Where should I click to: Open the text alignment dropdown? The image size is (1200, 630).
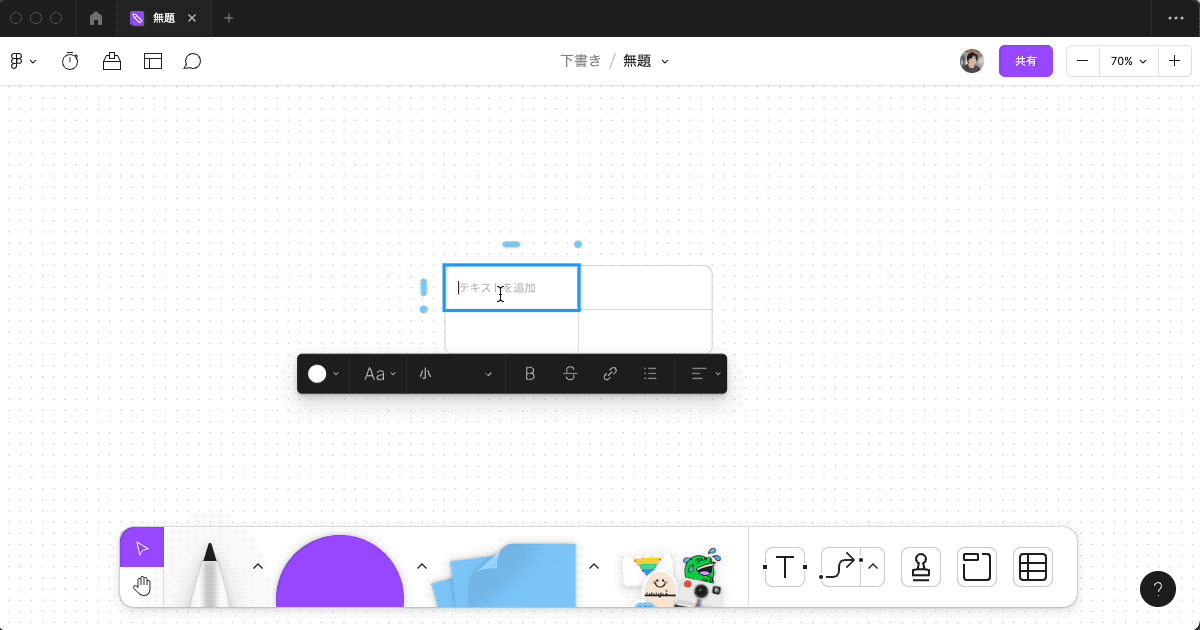pyautogui.click(x=705, y=374)
